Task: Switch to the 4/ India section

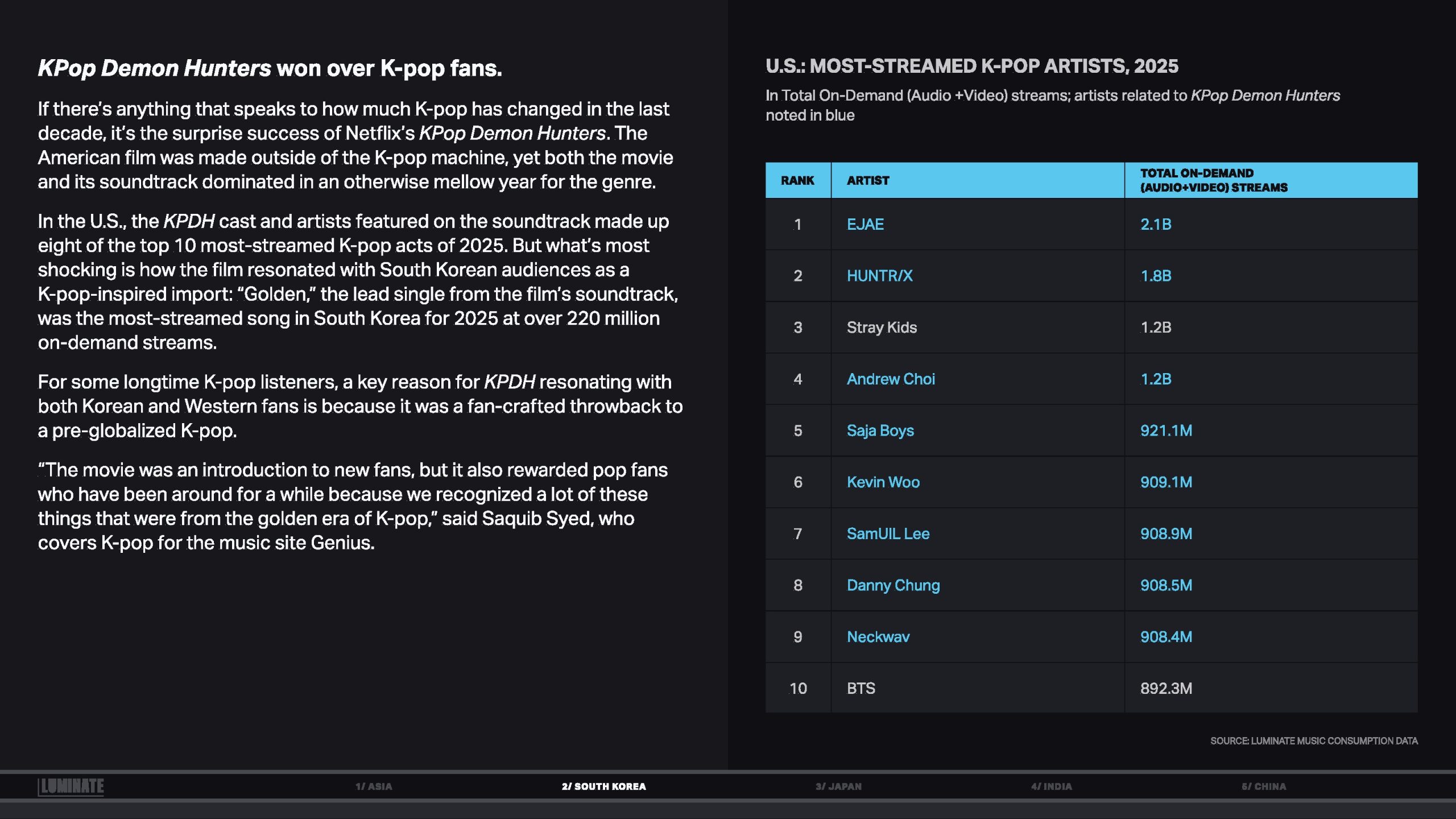Action: 1051,787
